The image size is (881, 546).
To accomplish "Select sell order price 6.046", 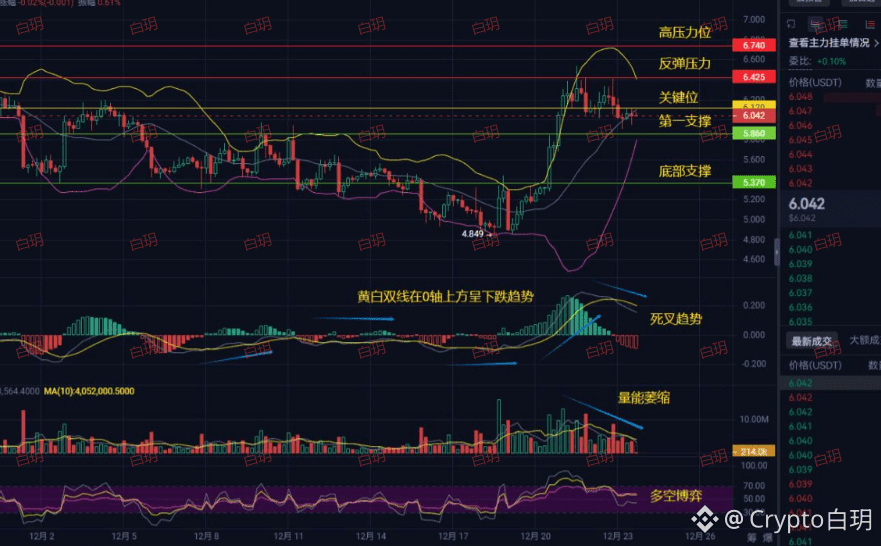I will 800,125.
